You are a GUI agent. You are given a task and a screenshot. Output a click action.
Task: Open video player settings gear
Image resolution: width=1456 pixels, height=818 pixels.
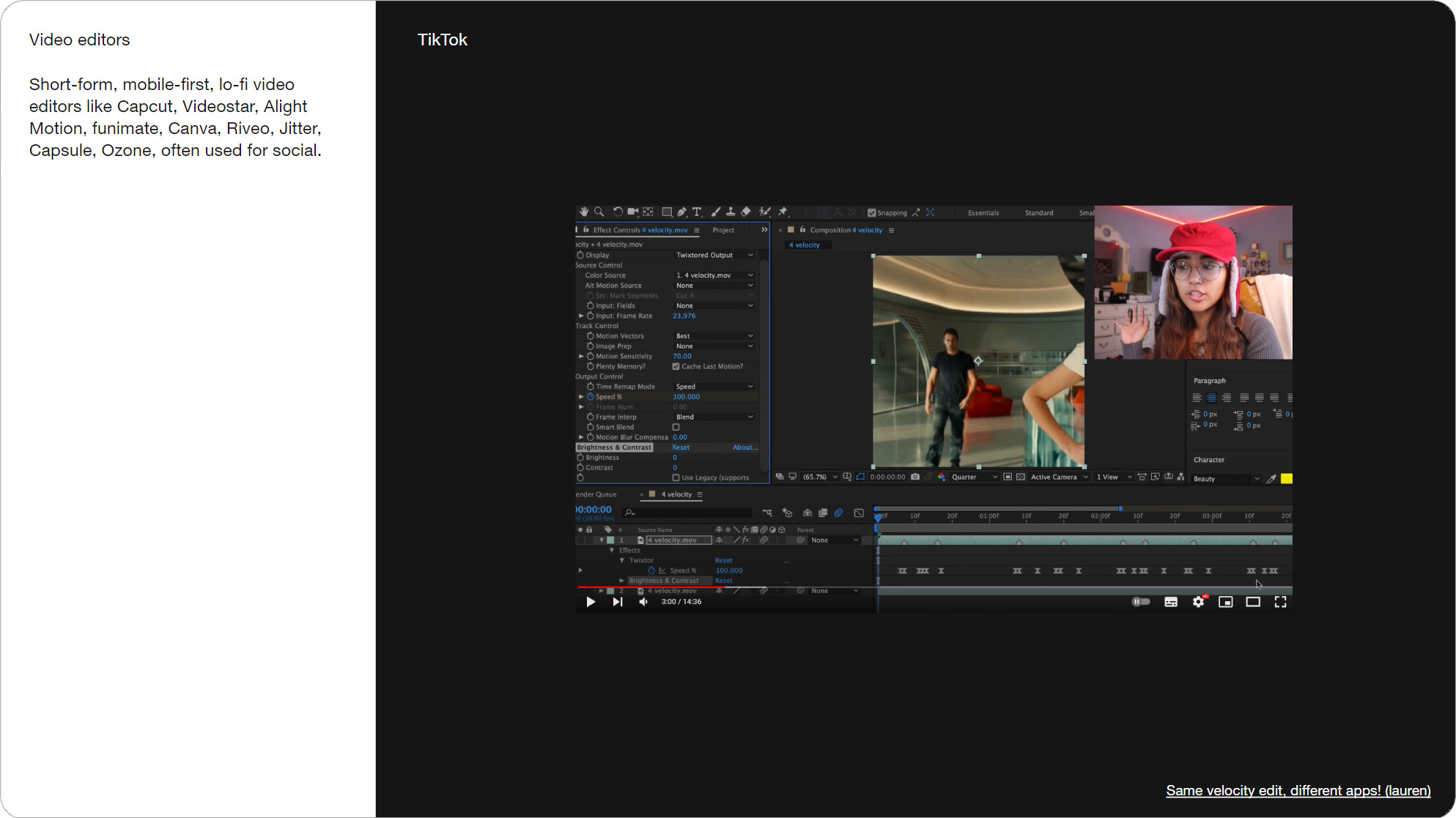[1199, 602]
